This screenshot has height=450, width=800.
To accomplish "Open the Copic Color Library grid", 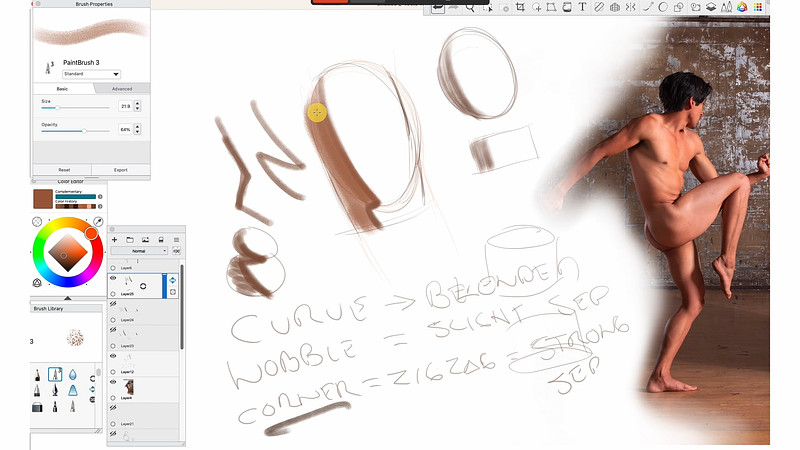I will tap(758, 7).
